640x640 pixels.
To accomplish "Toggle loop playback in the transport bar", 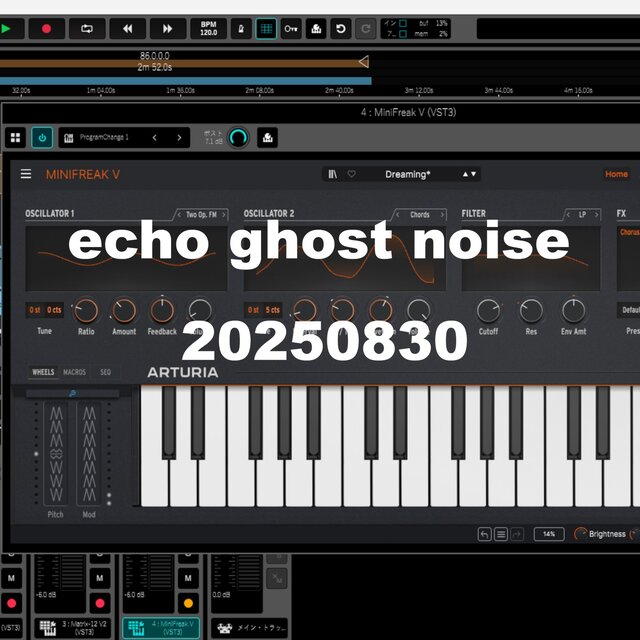I will point(87,29).
